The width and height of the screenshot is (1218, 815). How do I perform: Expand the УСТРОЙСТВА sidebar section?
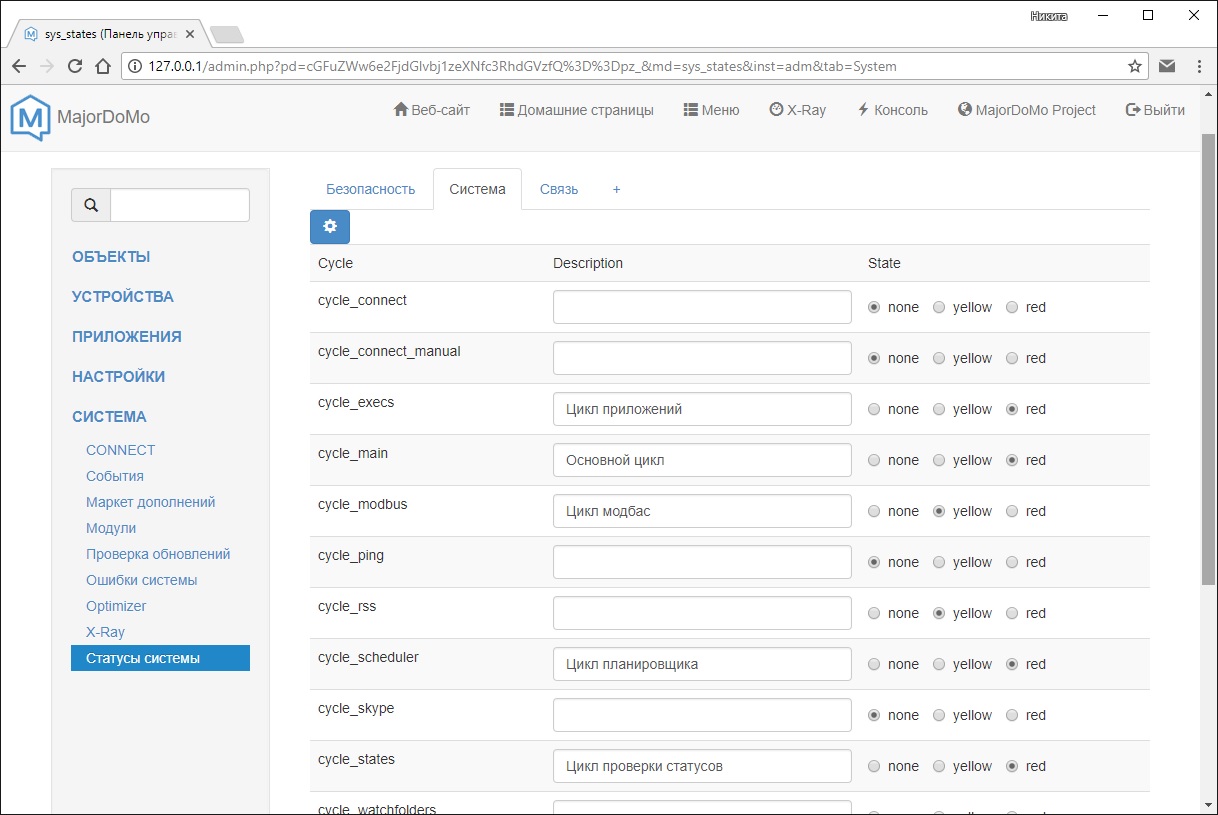point(122,297)
